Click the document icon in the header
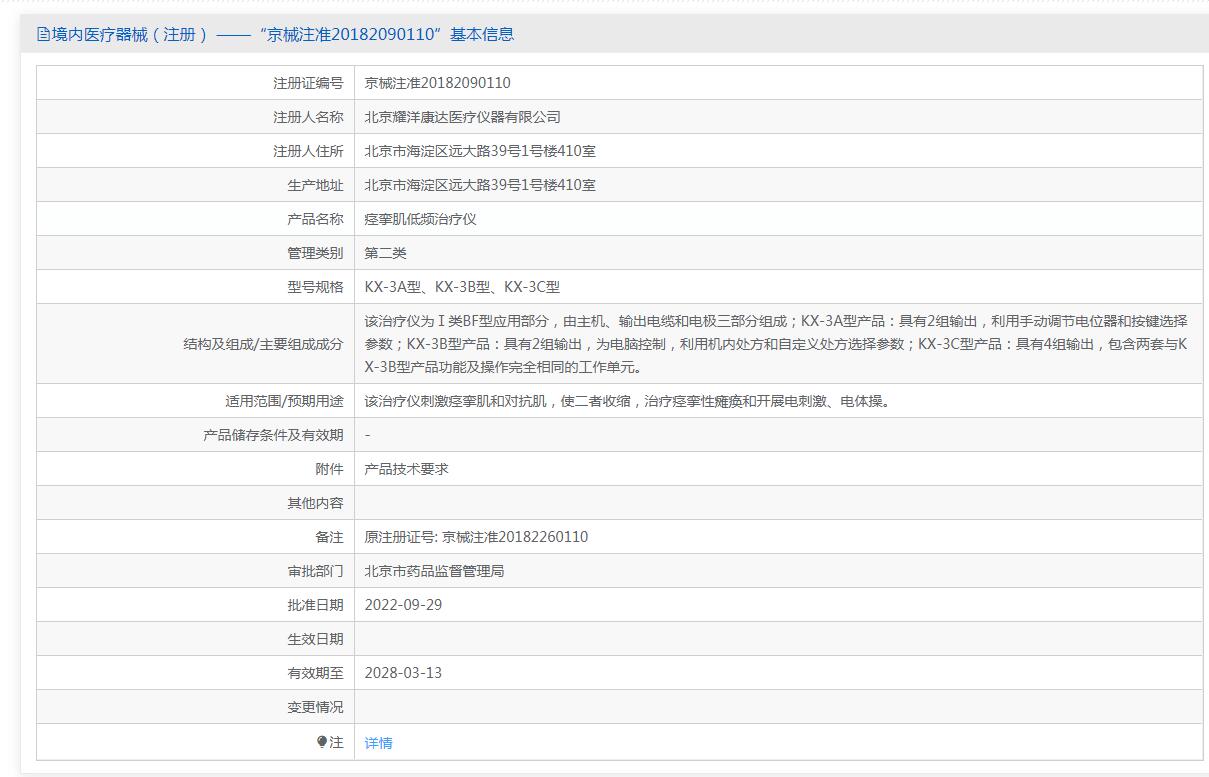Image resolution: width=1209 pixels, height=777 pixels. pos(43,34)
